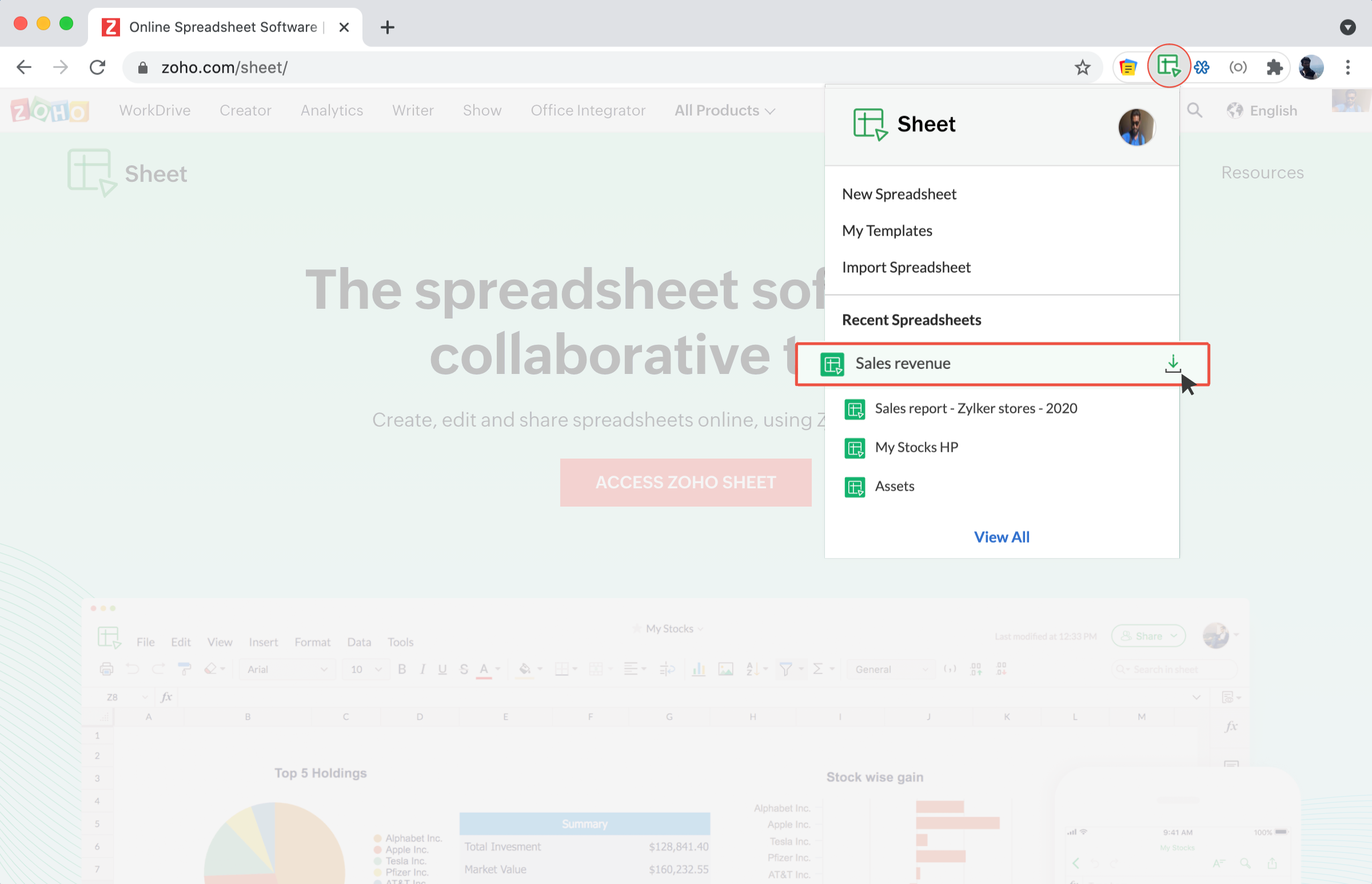The image size is (1372, 884).
Task: Open the English language selector
Action: (x=1262, y=110)
